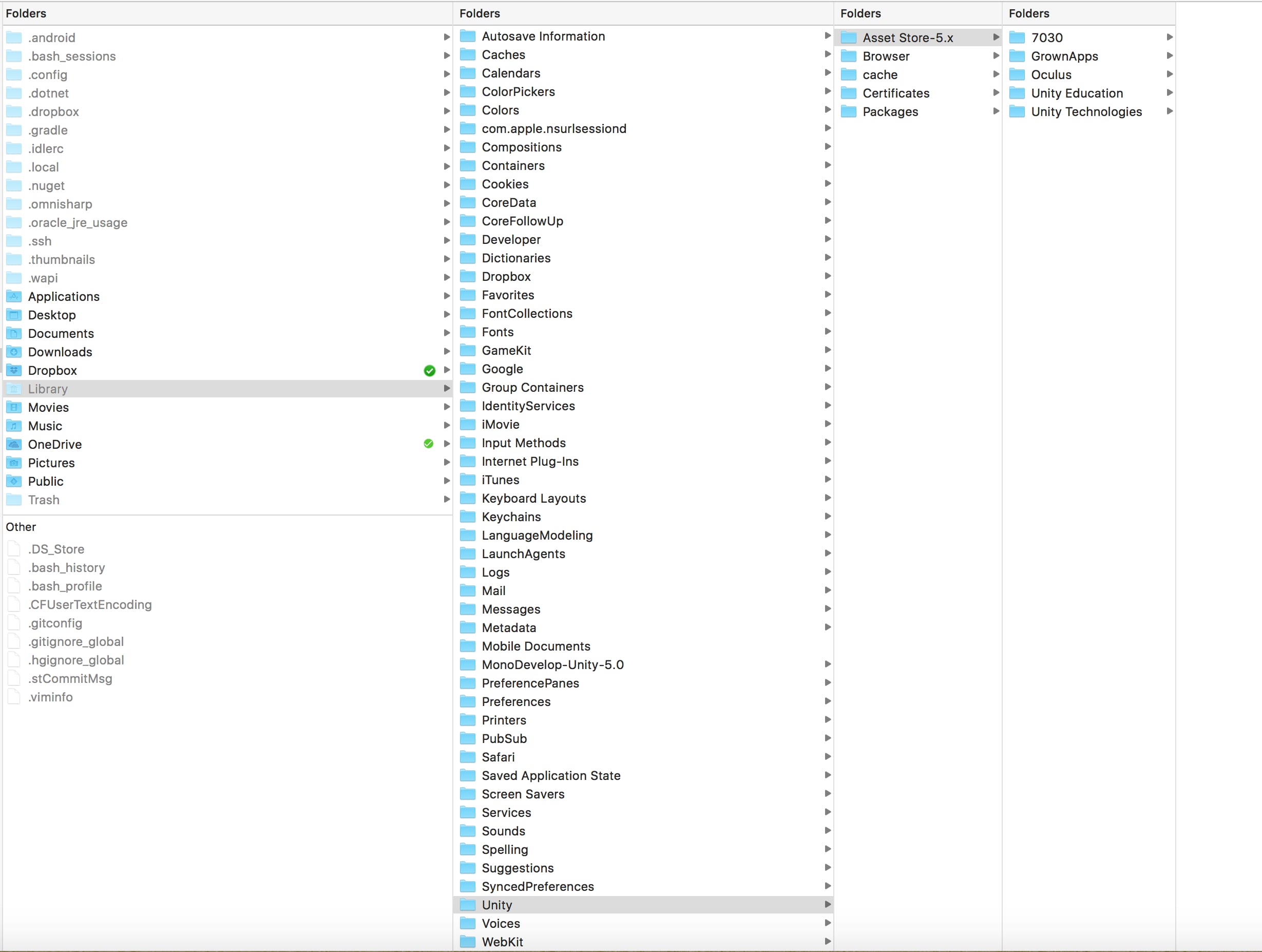
Task: Click the Oculus folder icon
Action: tap(1017, 74)
